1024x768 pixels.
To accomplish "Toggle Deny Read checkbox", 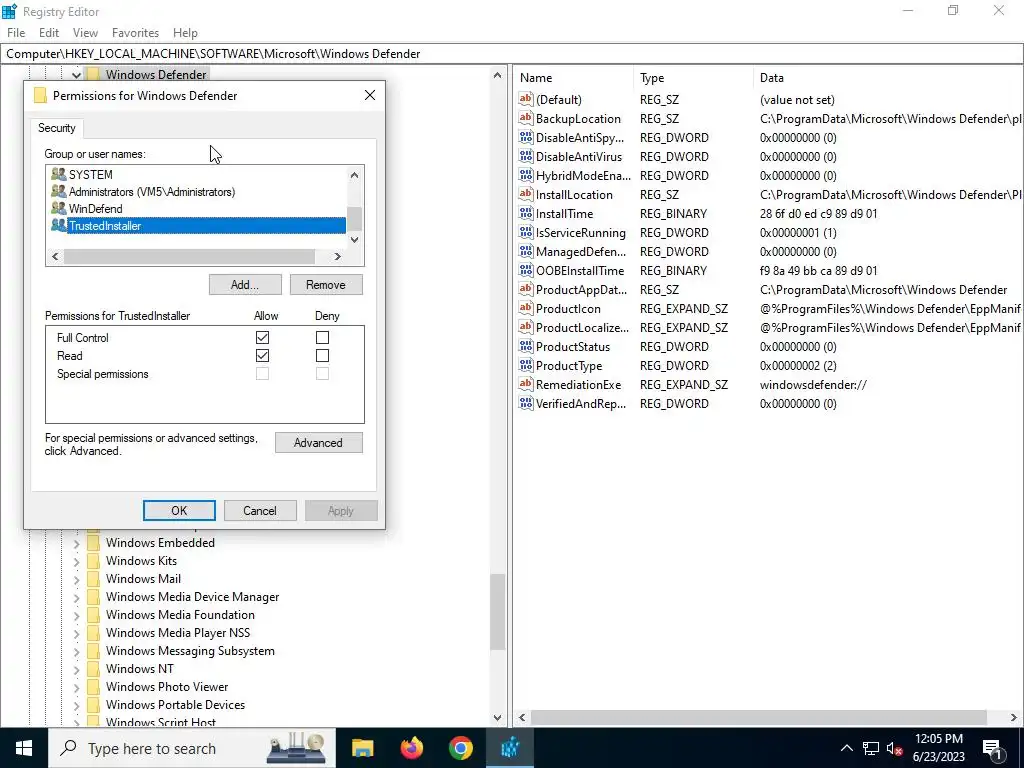I will coord(322,356).
